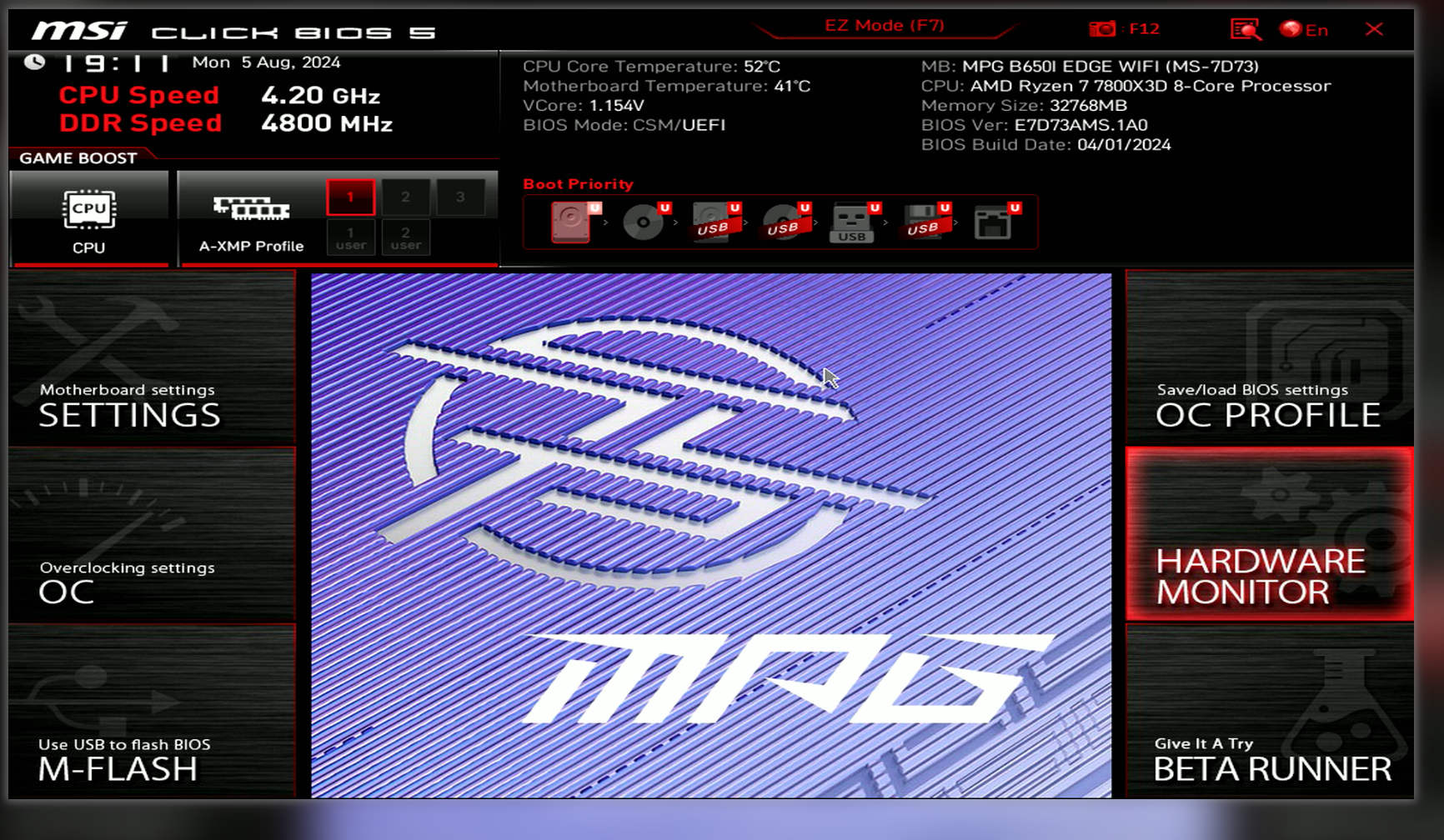Click the DDR Speed 4800 MHz value
Viewport: 1444px width, 840px height.
click(327, 123)
